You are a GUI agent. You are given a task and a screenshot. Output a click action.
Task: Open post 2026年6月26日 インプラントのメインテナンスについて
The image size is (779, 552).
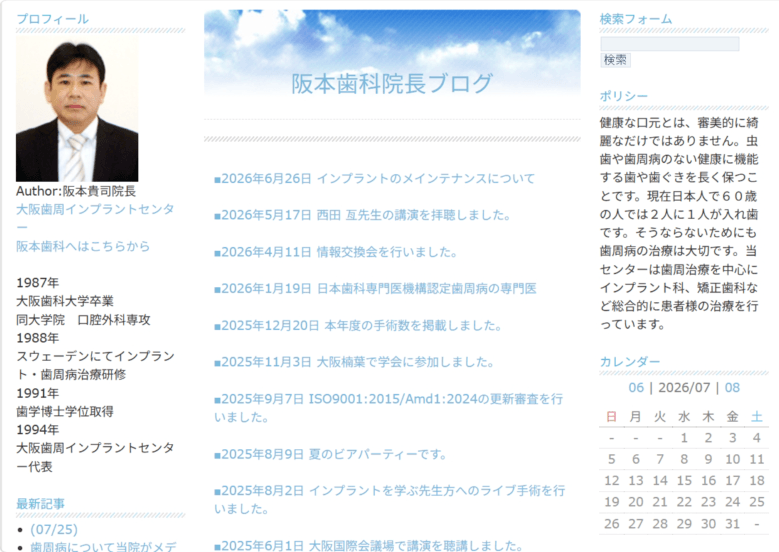tap(375, 178)
